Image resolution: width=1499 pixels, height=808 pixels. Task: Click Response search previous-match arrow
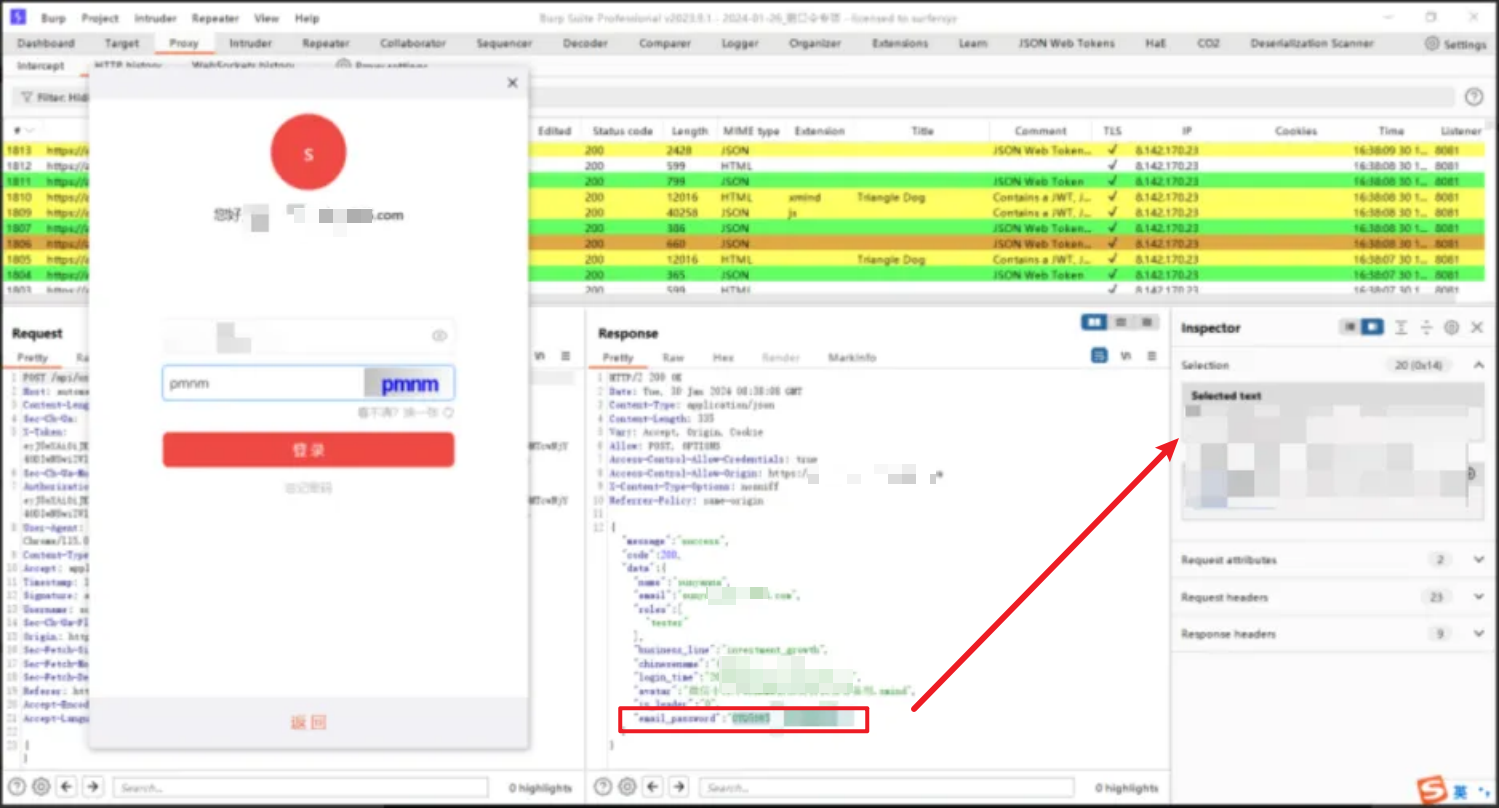tap(653, 787)
